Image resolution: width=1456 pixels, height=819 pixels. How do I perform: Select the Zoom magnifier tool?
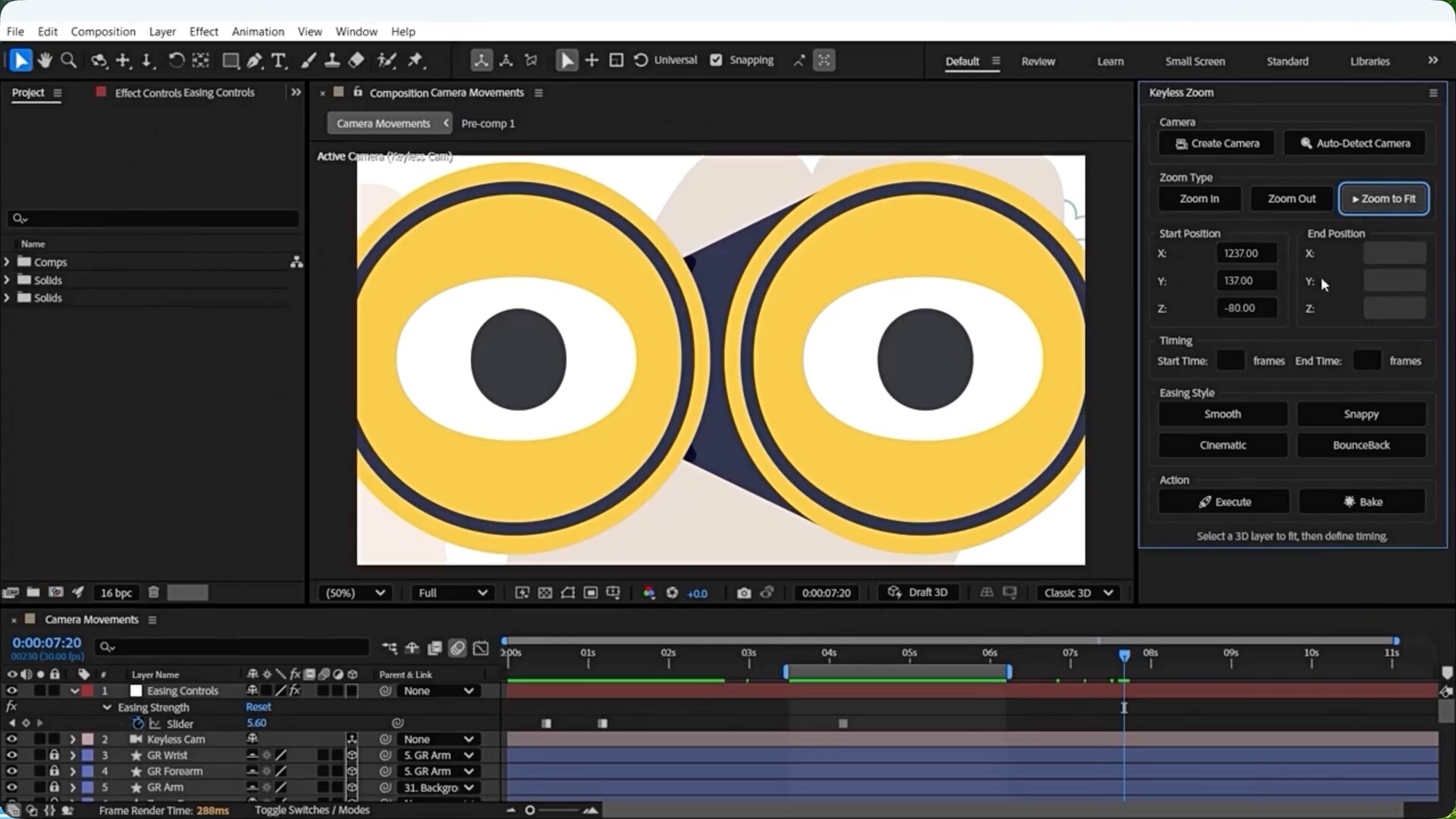click(68, 61)
